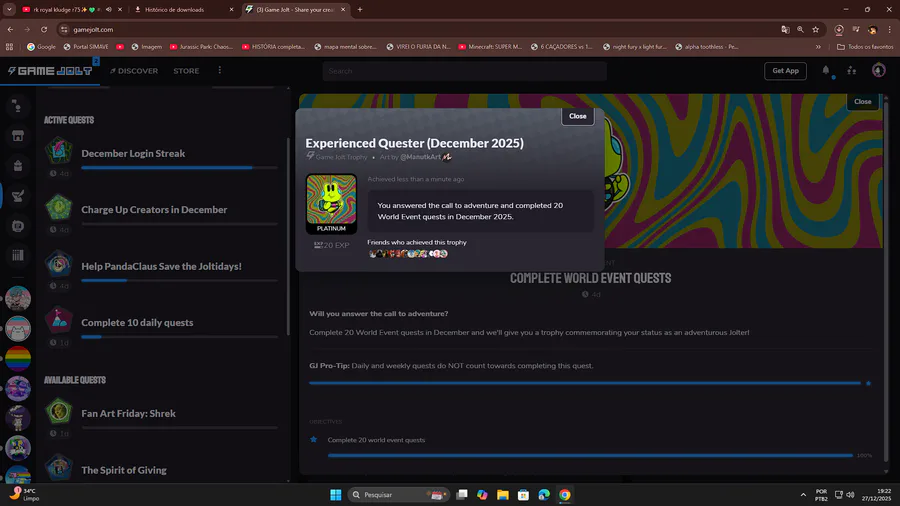The width and height of the screenshot is (900, 506).
Task: Open the Chrome downloads icon
Action: point(839,29)
